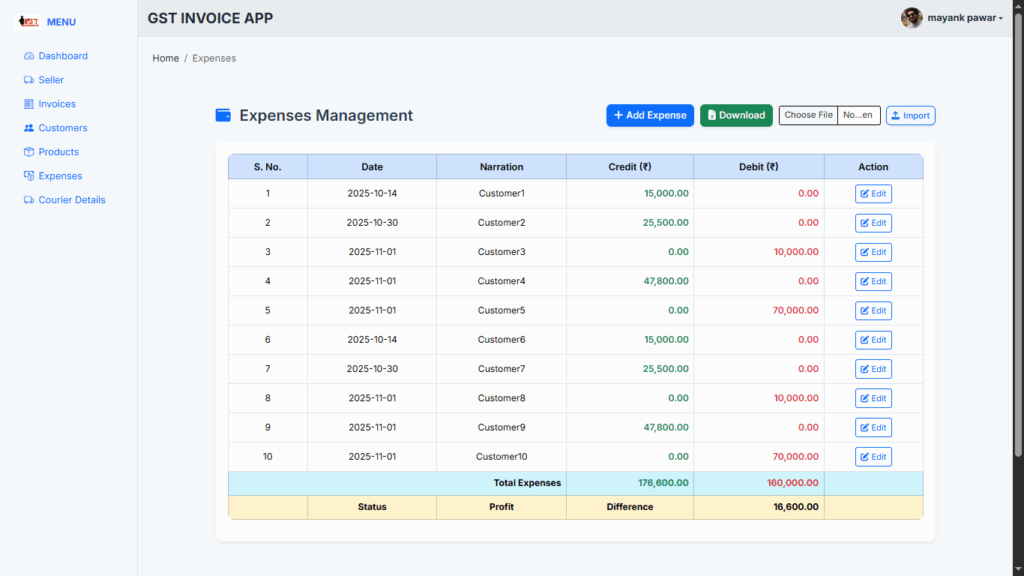The height and width of the screenshot is (576, 1024).
Task: Click the Import button
Action: pyautogui.click(x=910, y=116)
